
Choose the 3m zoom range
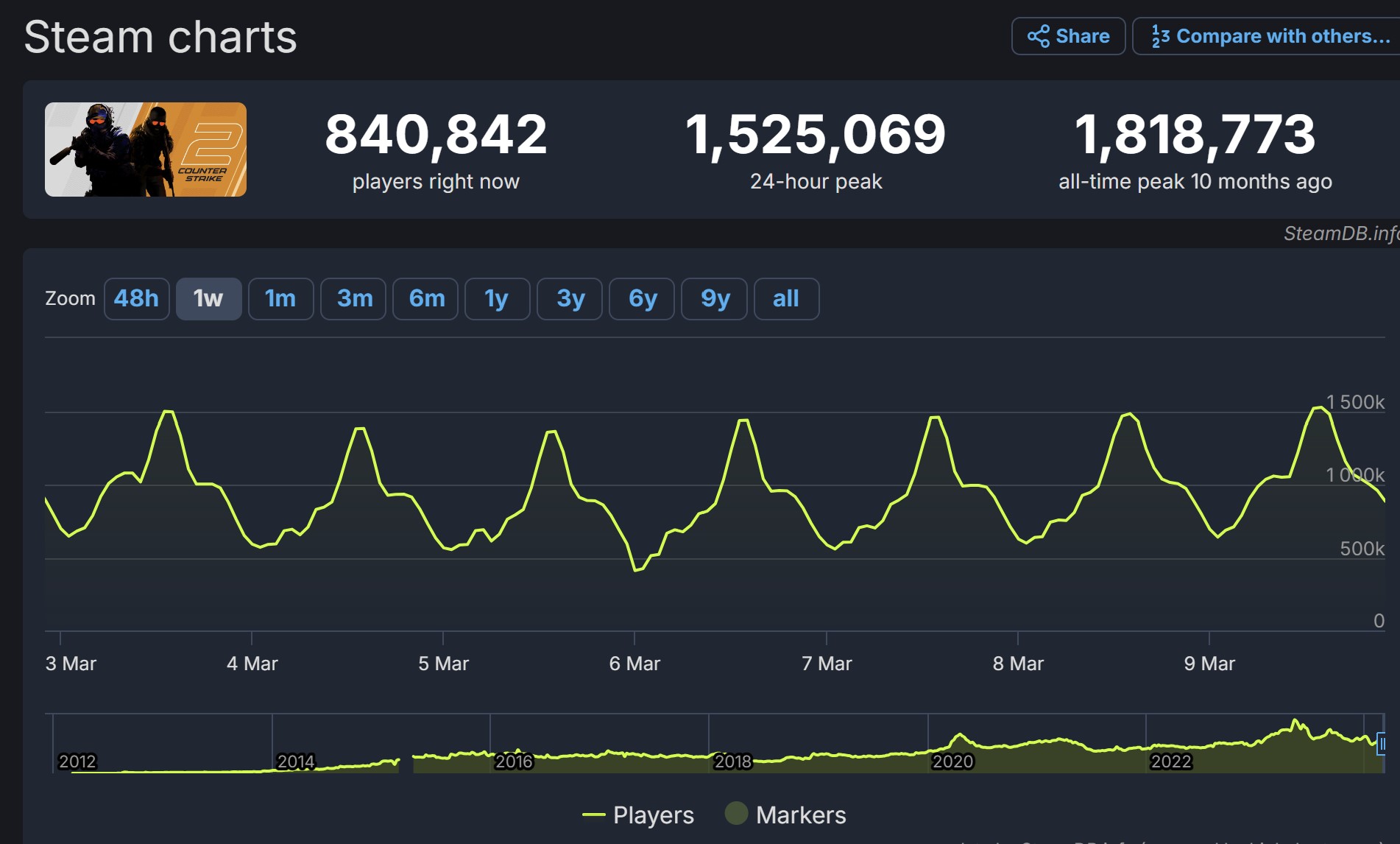tap(353, 298)
